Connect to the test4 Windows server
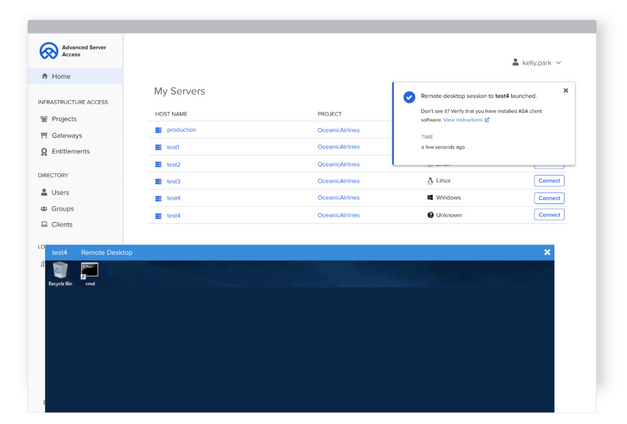 549,198
